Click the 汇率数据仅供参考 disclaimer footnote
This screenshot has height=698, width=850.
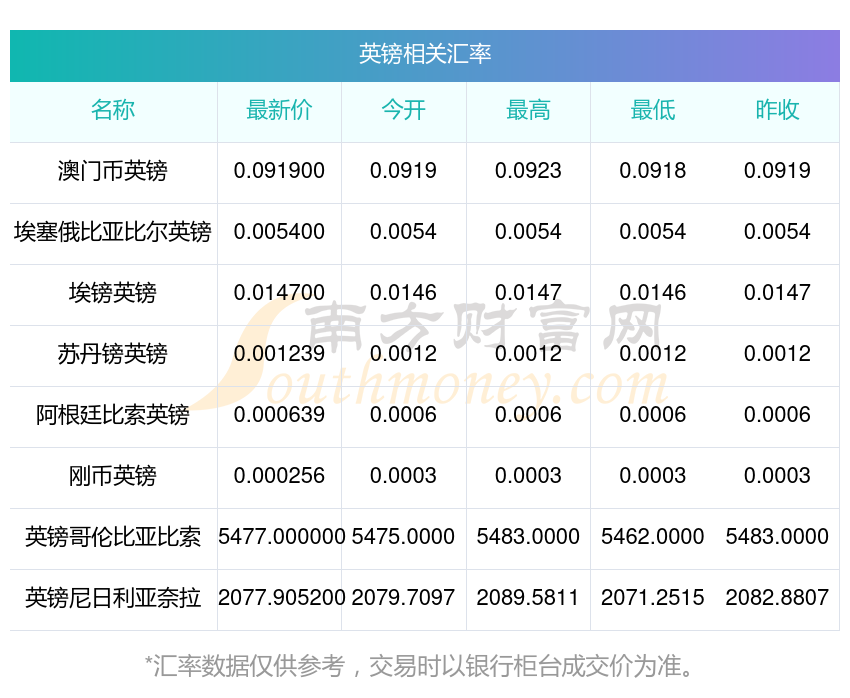click(x=419, y=665)
